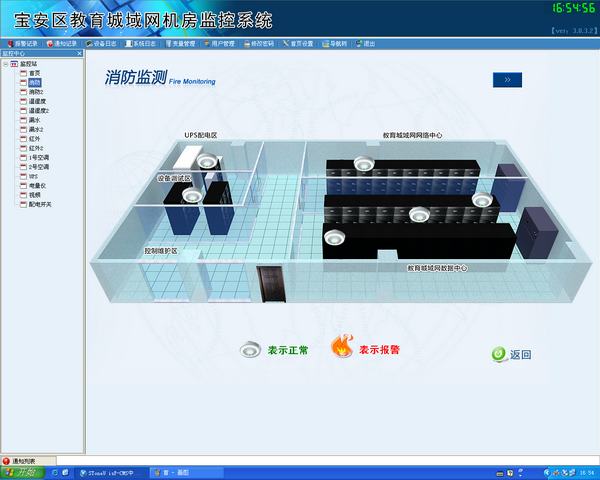Click 退出 exit in the toolbar
Viewport: 600px width, 480px height.
pos(366,44)
